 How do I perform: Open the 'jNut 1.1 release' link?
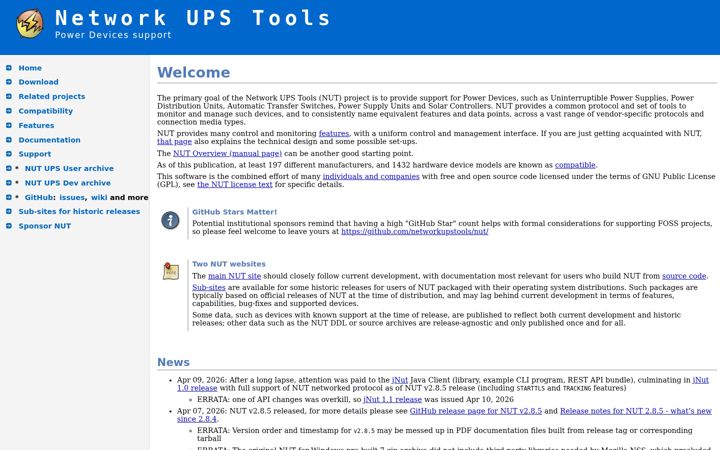[x=392, y=399]
